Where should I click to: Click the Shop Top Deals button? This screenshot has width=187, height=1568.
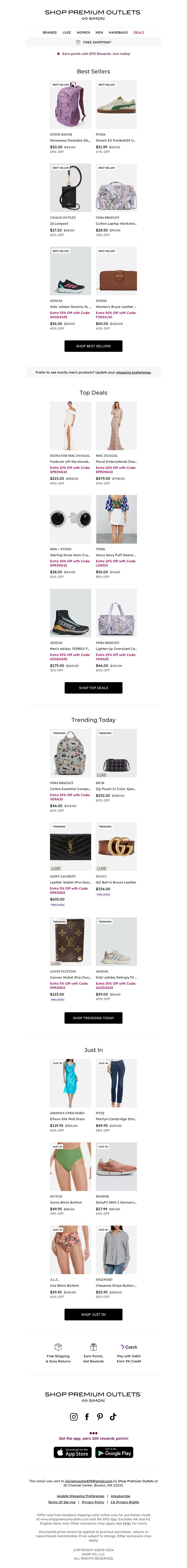click(93, 688)
